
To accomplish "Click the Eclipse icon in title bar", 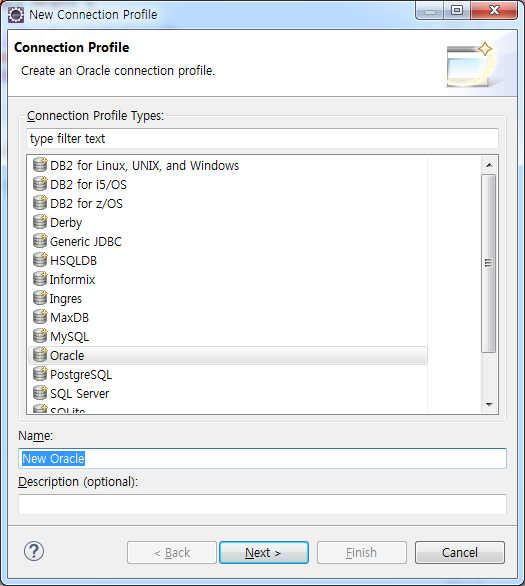I will 16,15.
